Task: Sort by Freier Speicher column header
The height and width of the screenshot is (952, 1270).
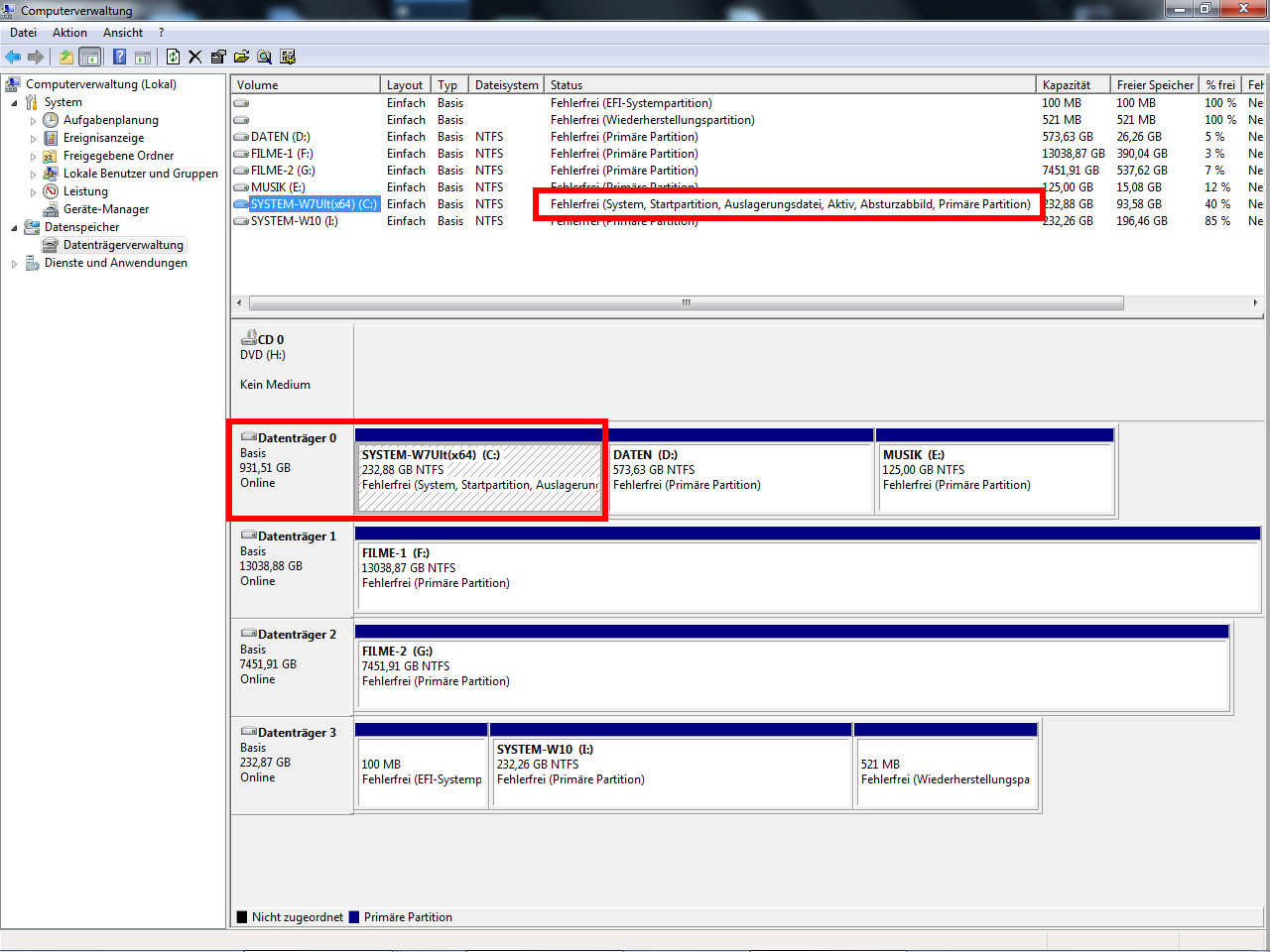Action: (1155, 85)
